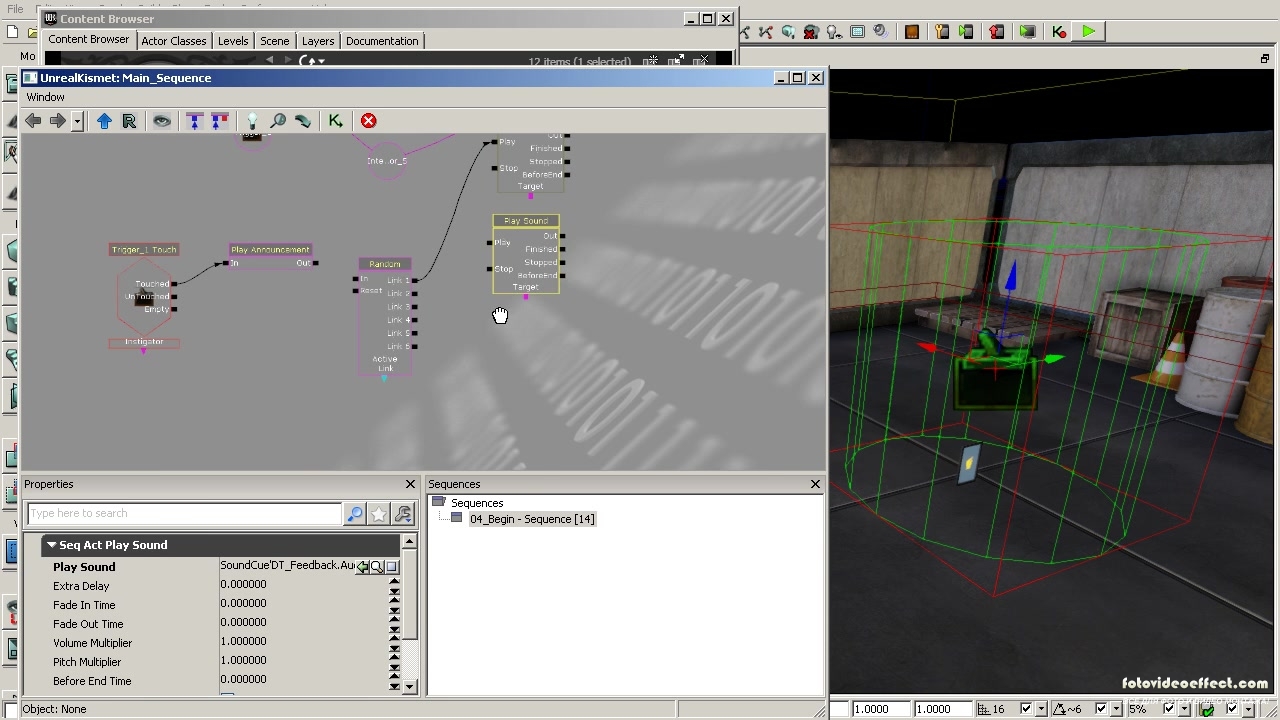The height and width of the screenshot is (720, 1280).
Task: Find Play Sound cue in browser magnifier
Action: coord(377,567)
